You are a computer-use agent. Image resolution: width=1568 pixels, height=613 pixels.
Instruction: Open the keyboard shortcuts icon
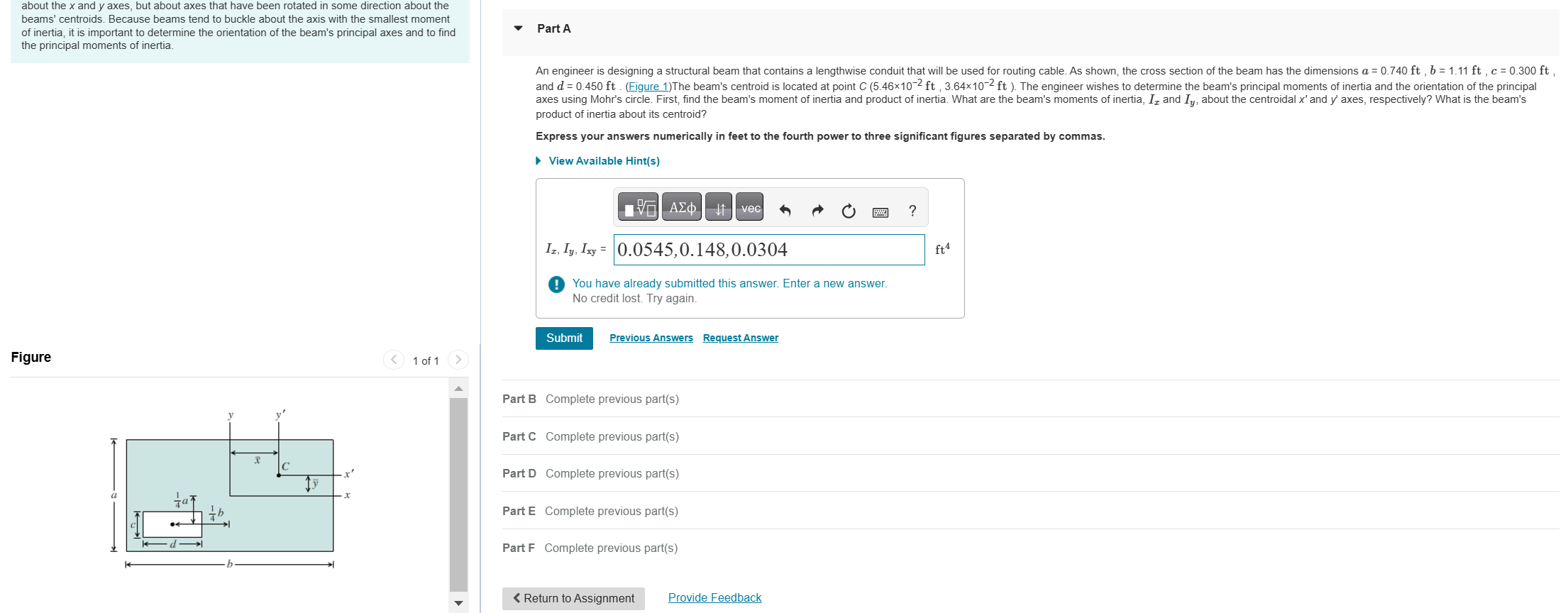pyautogui.click(x=880, y=211)
